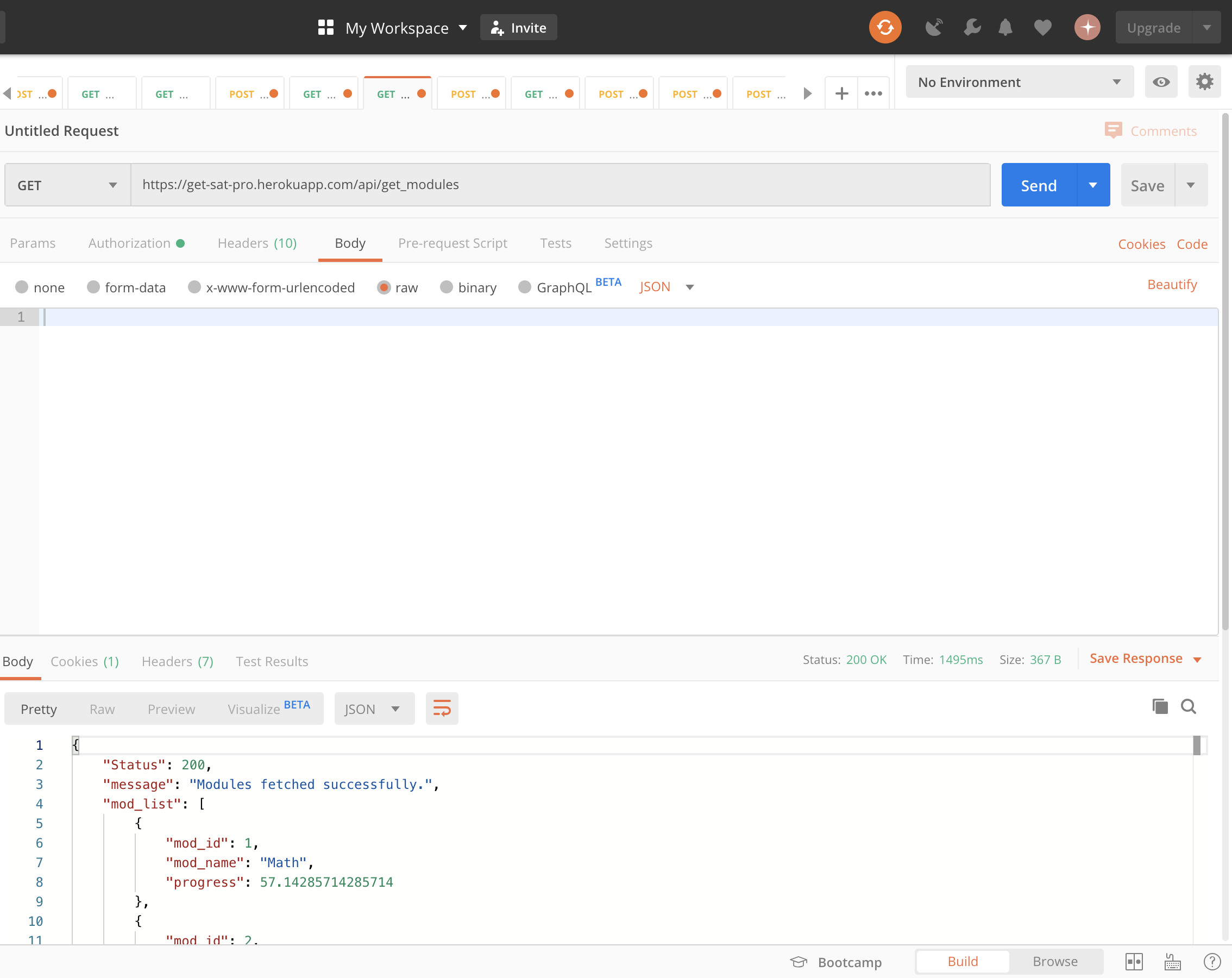Select the raw radio button
Image resolution: width=1232 pixels, height=978 pixels.
click(384, 287)
